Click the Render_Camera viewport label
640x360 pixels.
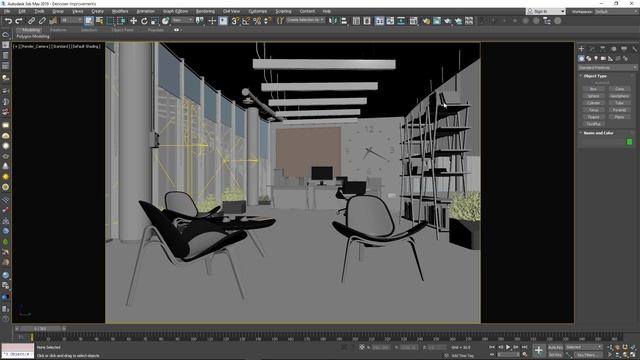pos(35,47)
